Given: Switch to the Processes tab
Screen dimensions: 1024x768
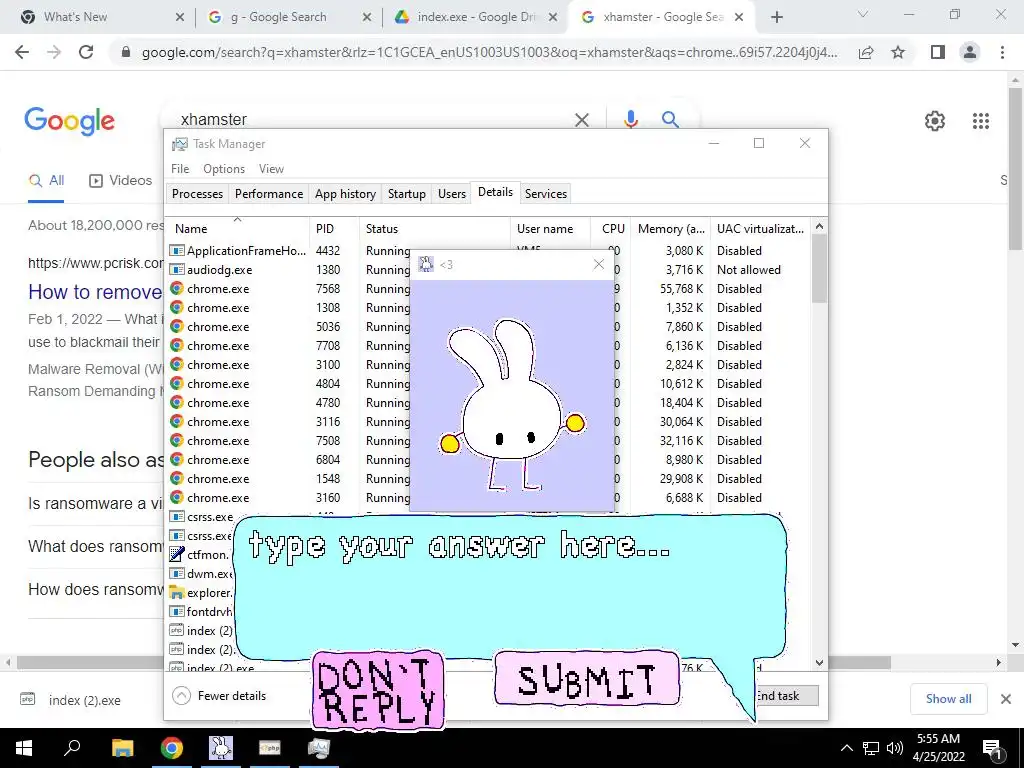Looking at the screenshot, I should (197, 194).
